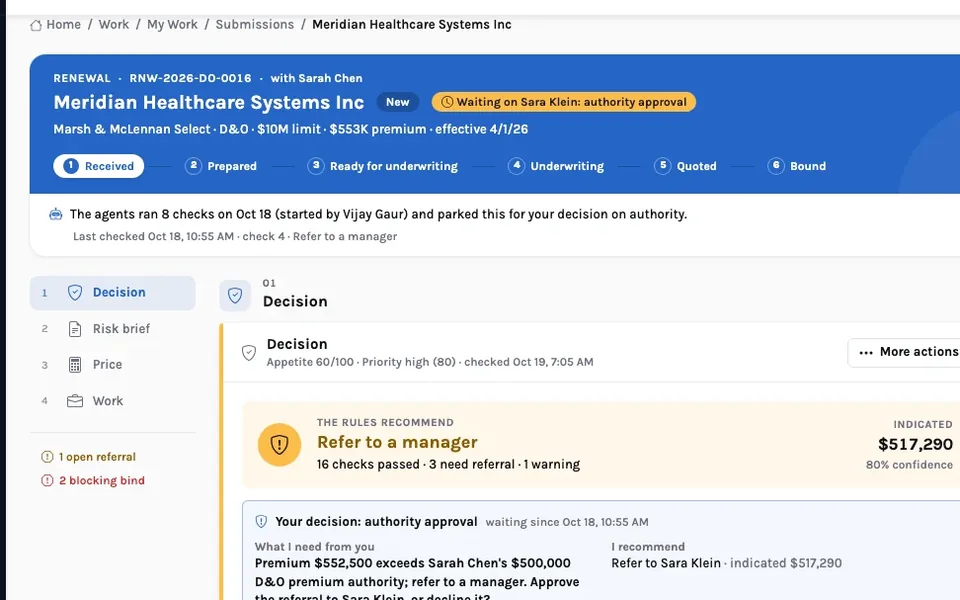Click the small shield icon in Decision card header
The height and width of the screenshot is (600, 960).
coord(249,353)
